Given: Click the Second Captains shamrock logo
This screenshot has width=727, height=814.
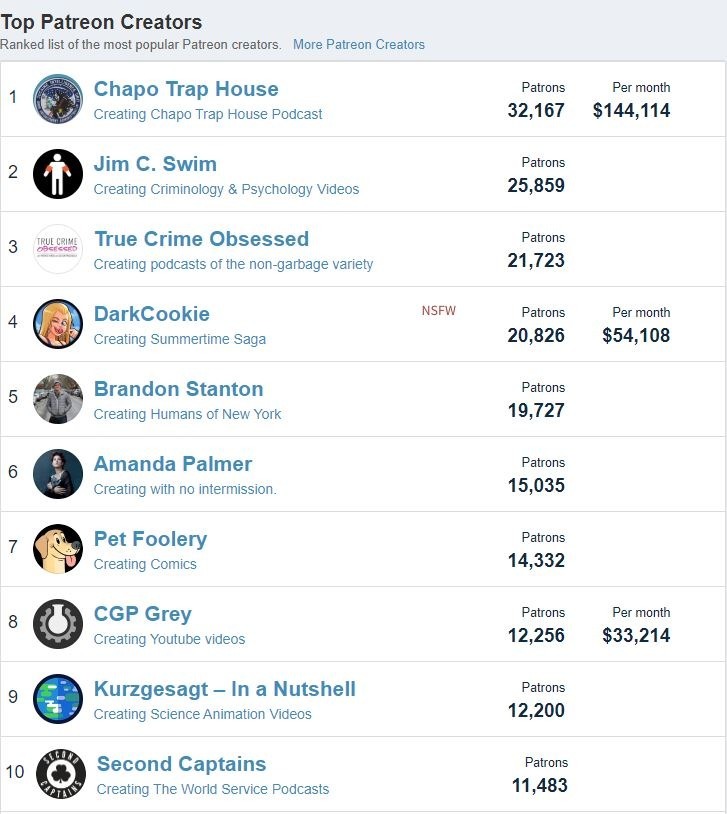Looking at the screenshot, I should point(61,774).
